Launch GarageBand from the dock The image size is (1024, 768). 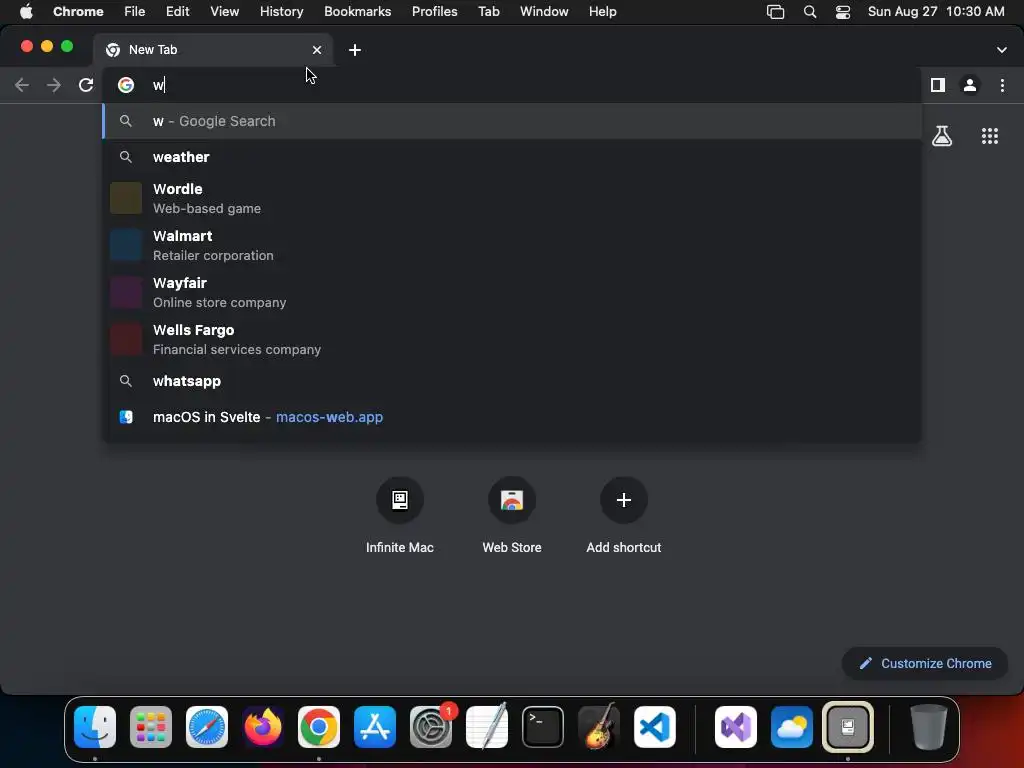coord(599,727)
